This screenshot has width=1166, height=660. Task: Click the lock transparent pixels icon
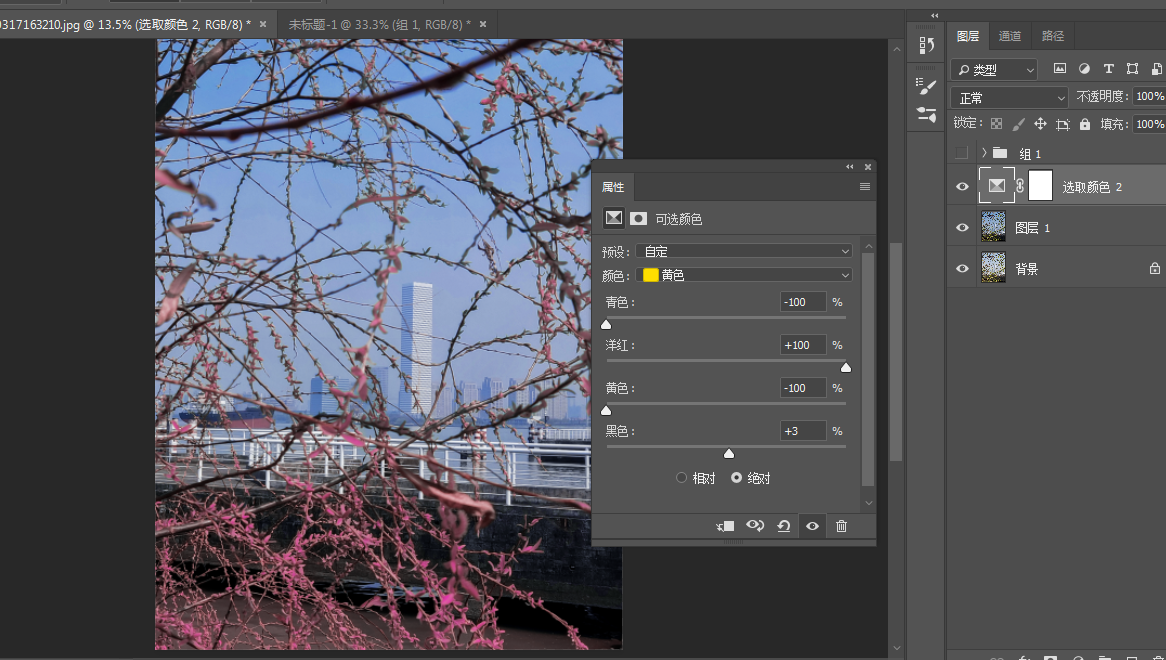point(995,124)
